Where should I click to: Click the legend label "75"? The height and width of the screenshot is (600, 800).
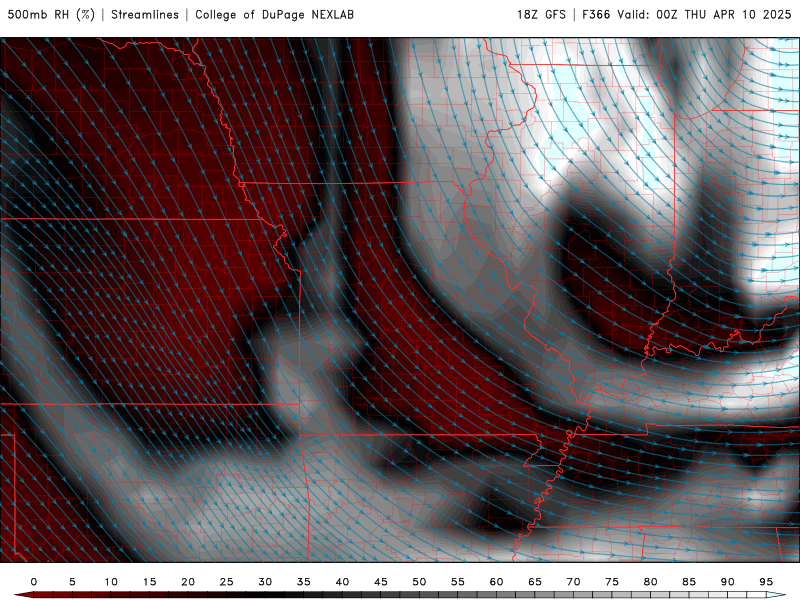click(x=612, y=582)
